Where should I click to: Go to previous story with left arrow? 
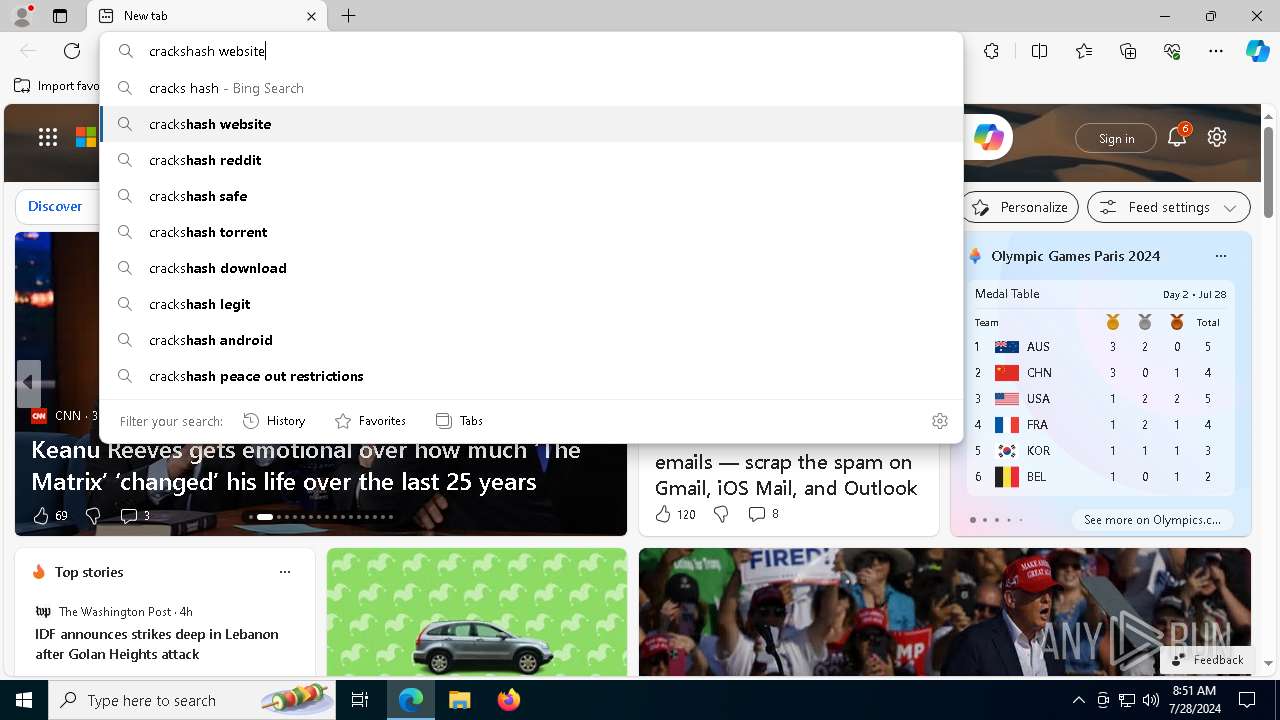coord(28,383)
